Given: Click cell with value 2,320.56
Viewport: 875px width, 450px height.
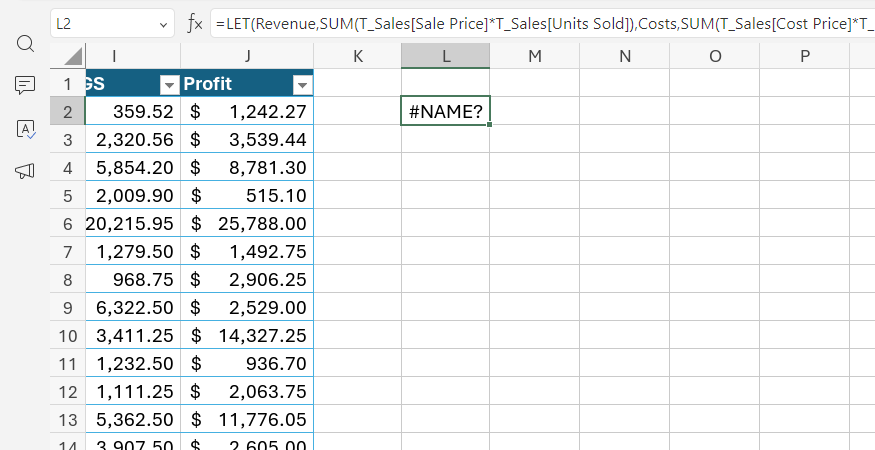Looking at the screenshot, I should 133,139.
